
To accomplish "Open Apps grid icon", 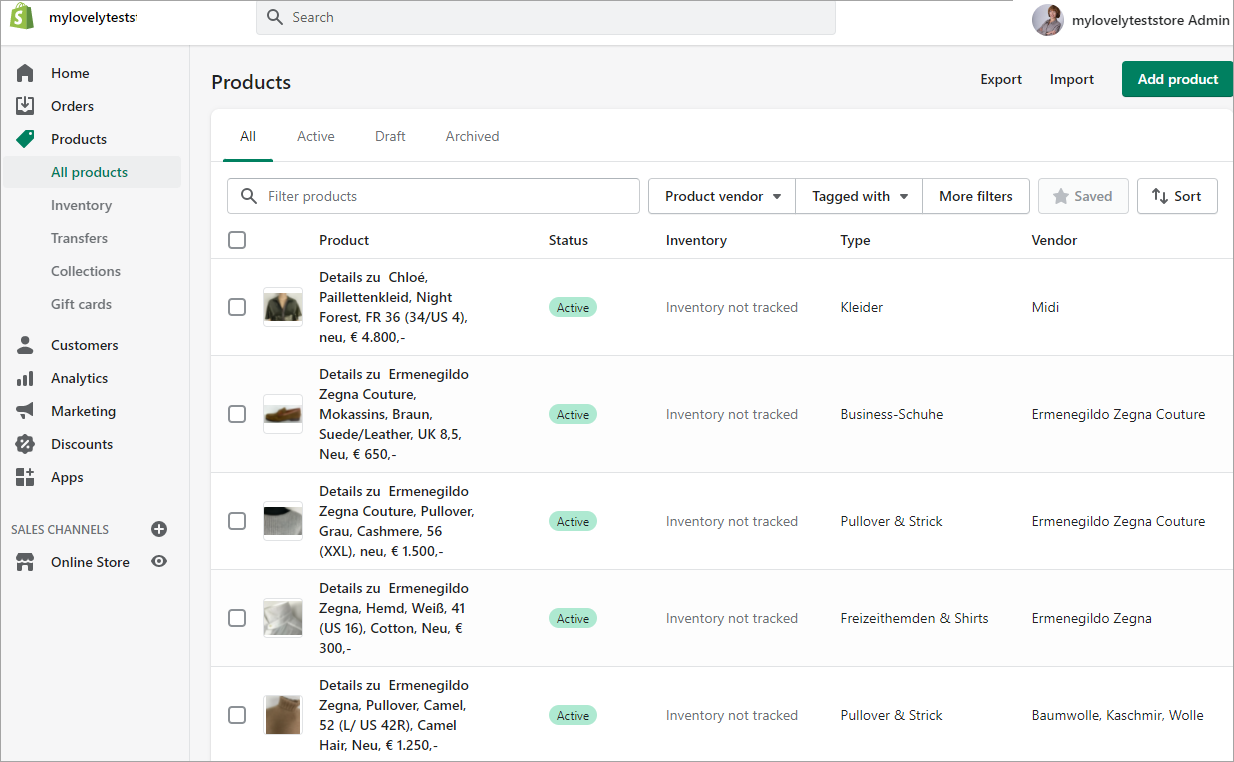I will tap(25, 477).
